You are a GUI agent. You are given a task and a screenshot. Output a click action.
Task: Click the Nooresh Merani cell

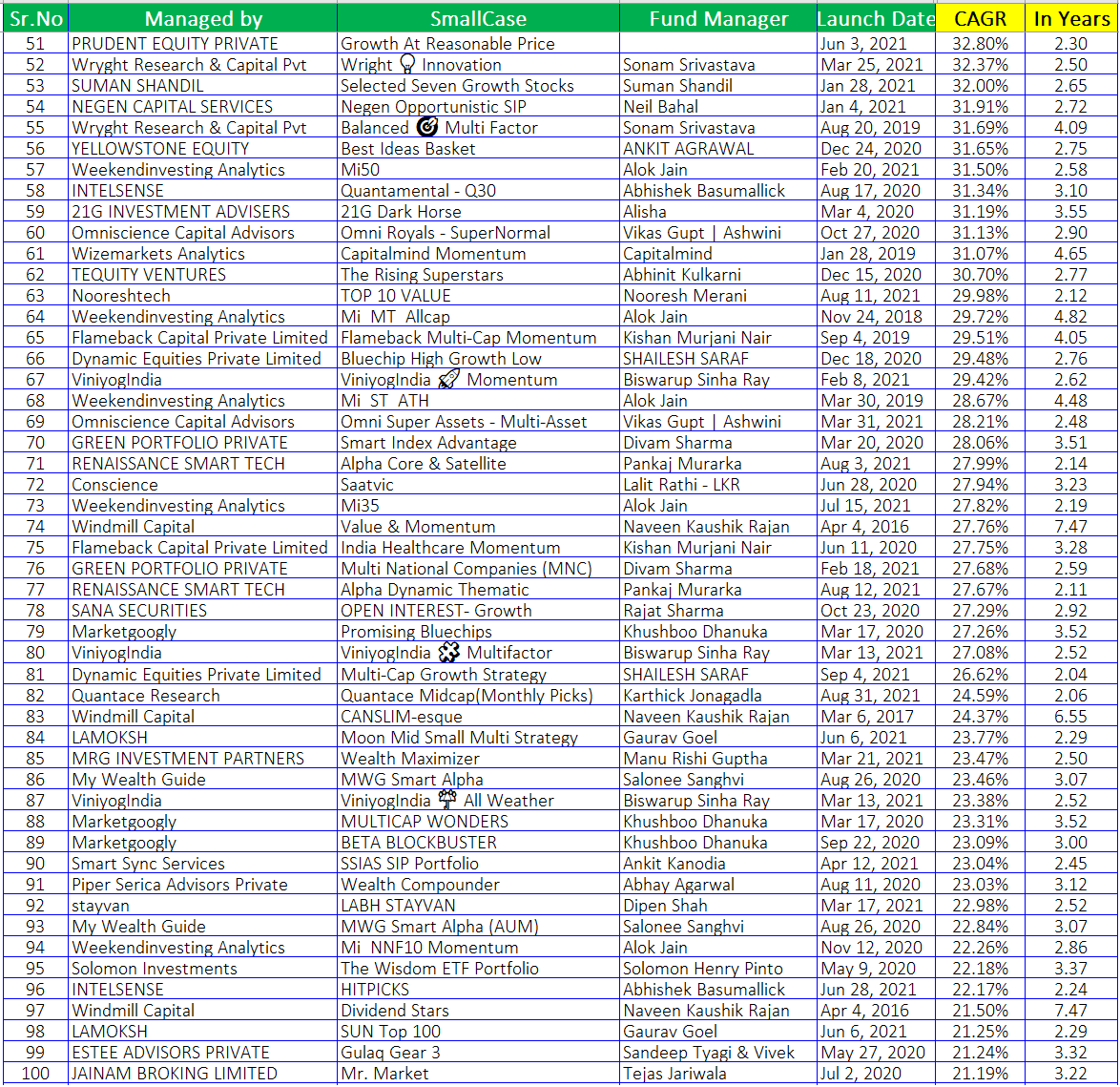coord(717,296)
